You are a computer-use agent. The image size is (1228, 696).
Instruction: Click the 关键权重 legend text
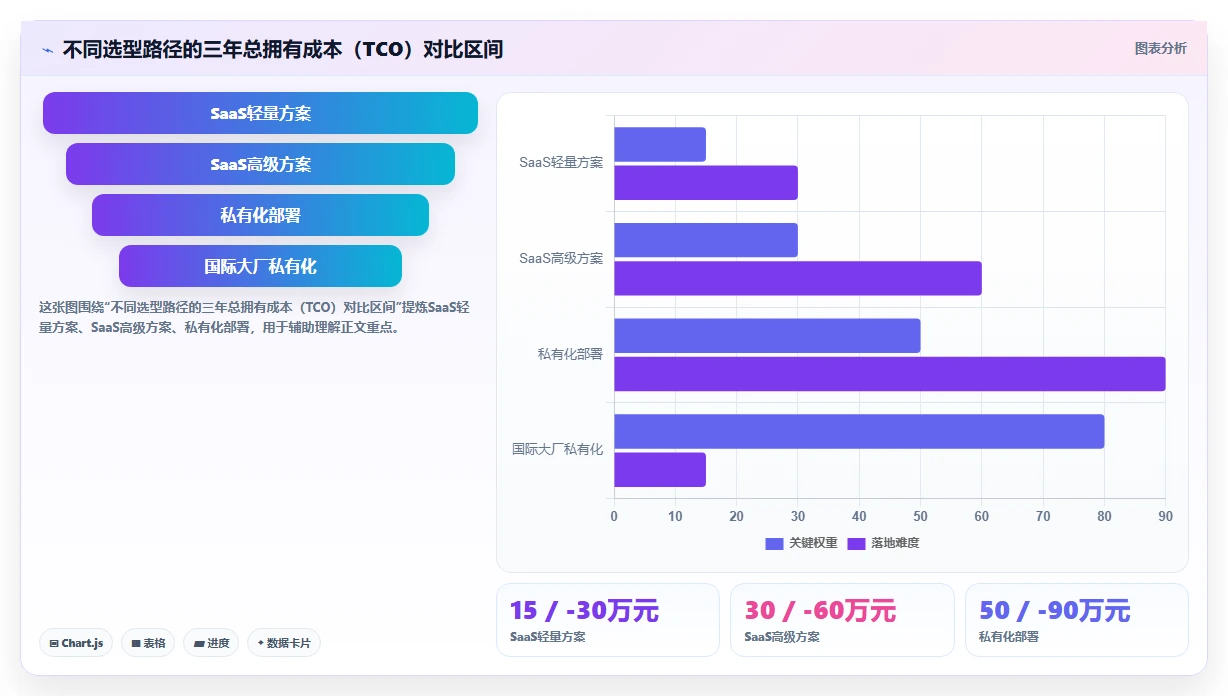coord(813,543)
